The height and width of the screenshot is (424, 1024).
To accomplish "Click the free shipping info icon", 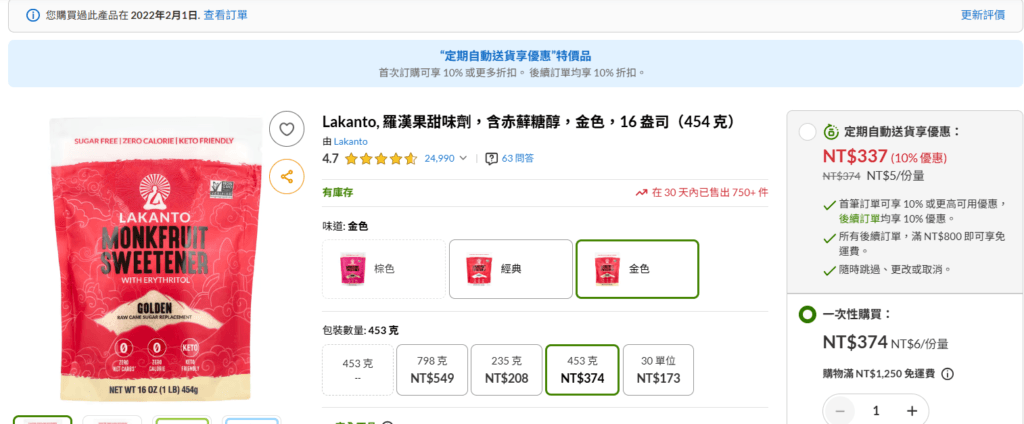I will pos(947,374).
